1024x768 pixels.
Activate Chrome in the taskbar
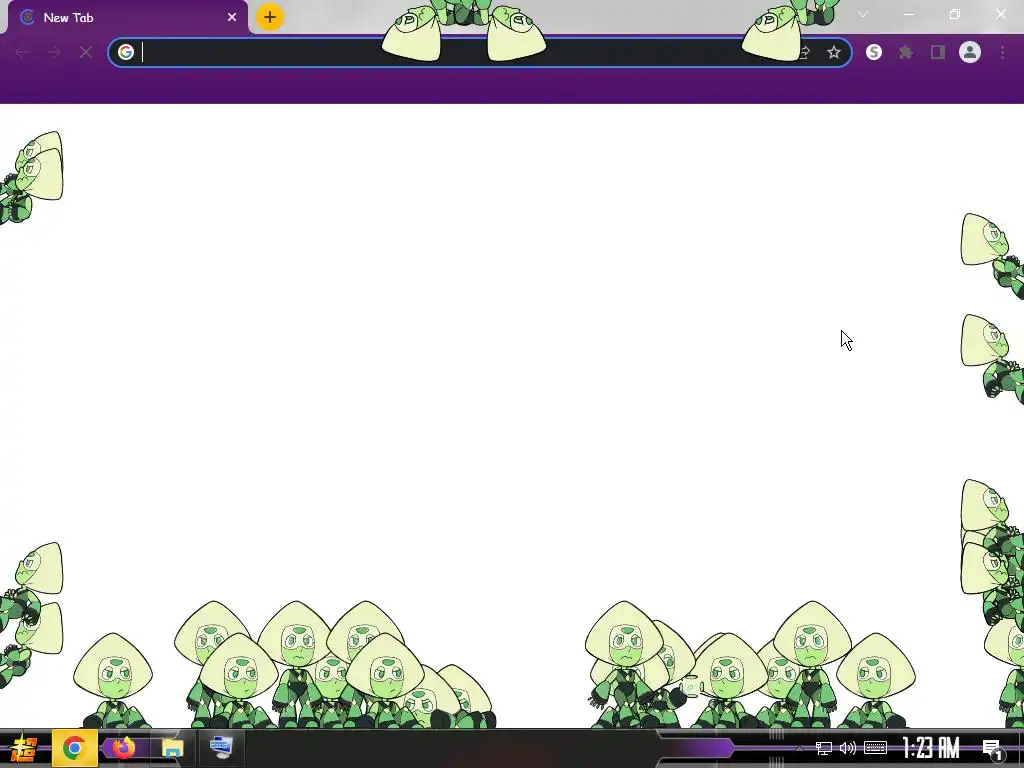tap(74, 748)
